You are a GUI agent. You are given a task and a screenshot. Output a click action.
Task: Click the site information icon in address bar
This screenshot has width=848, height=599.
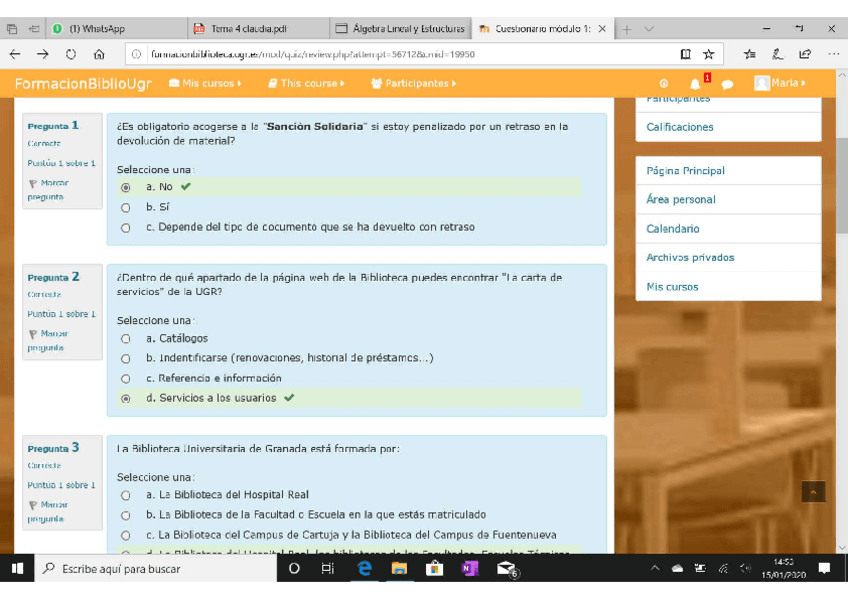point(137,54)
